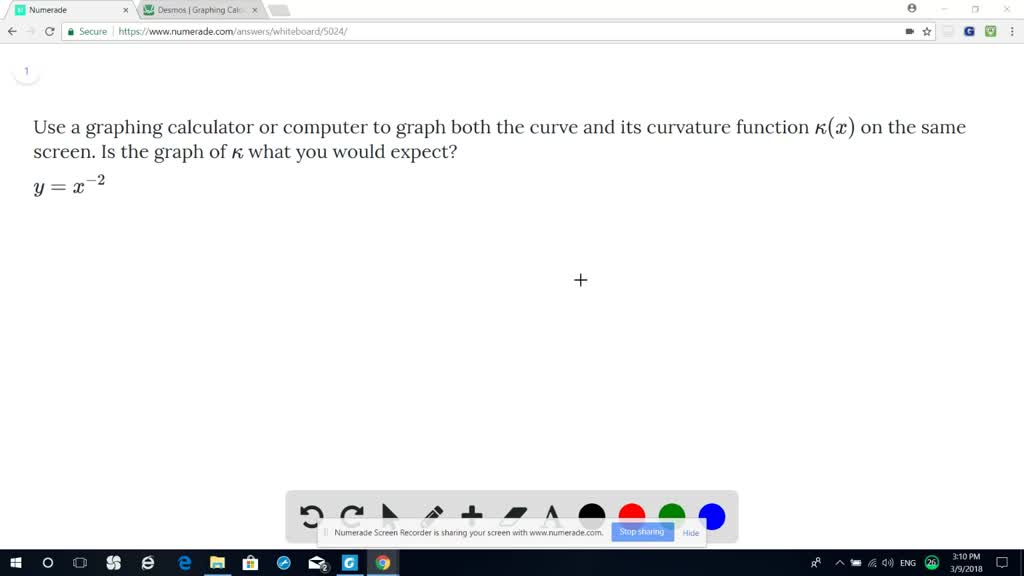Bookmark this page with the star icon

[x=927, y=31]
